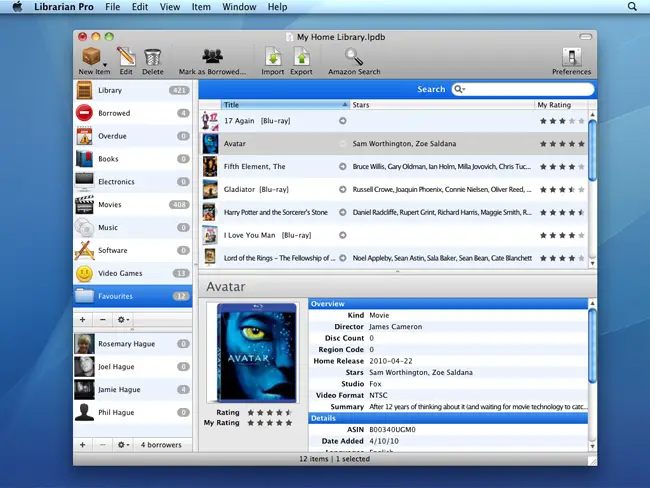This screenshot has height=488, width=650.
Task: Open the Item menu
Action: (201, 7)
